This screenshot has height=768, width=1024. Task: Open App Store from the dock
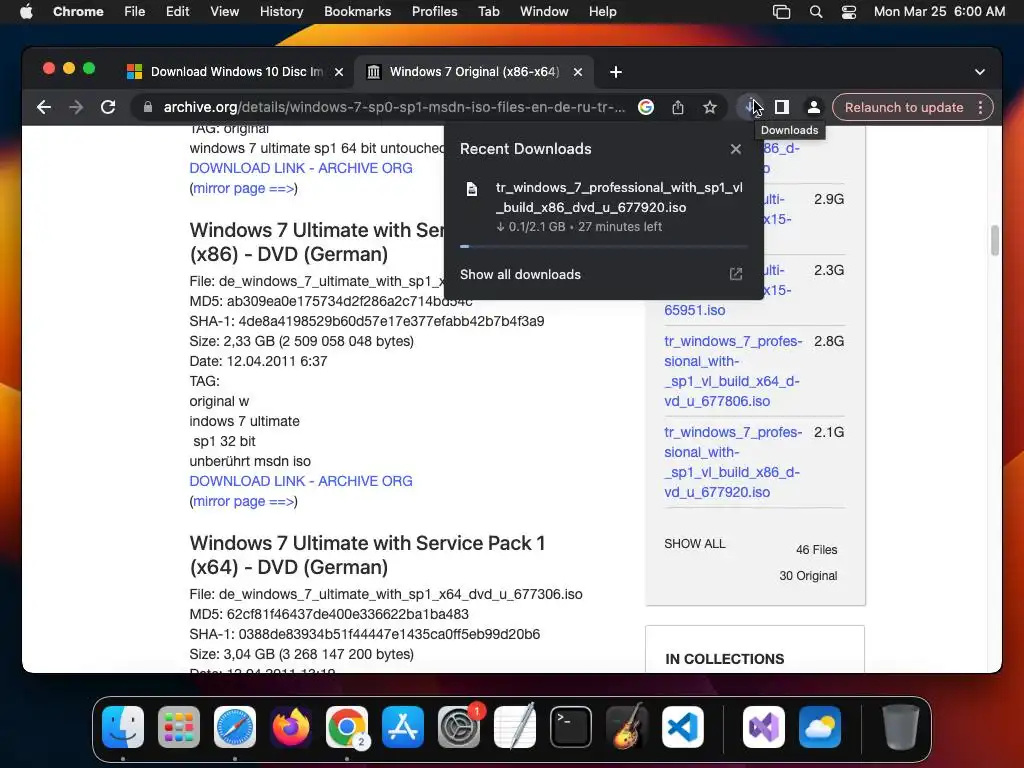coord(403,727)
